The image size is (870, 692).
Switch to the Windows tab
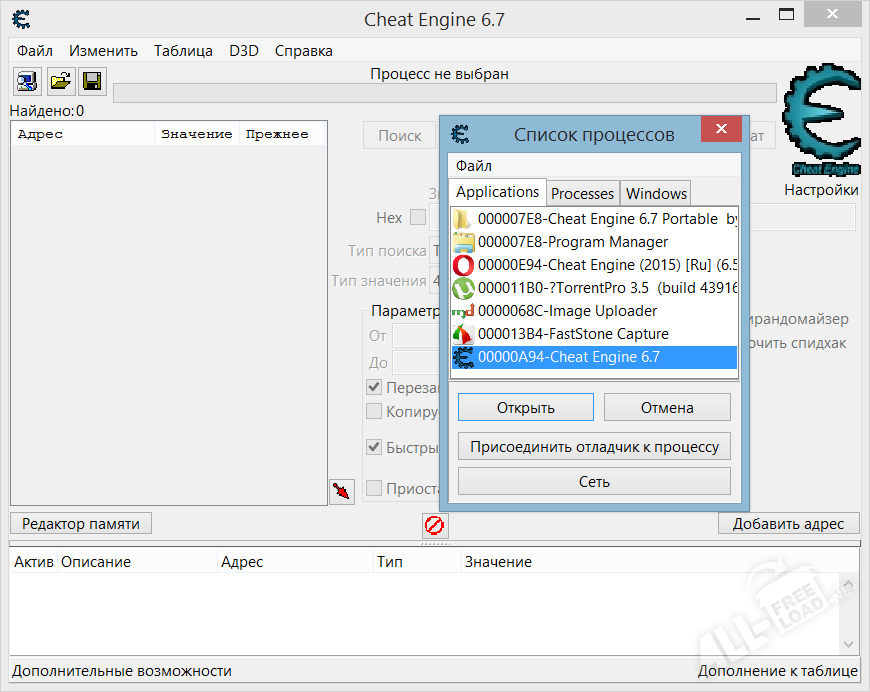(x=656, y=193)
